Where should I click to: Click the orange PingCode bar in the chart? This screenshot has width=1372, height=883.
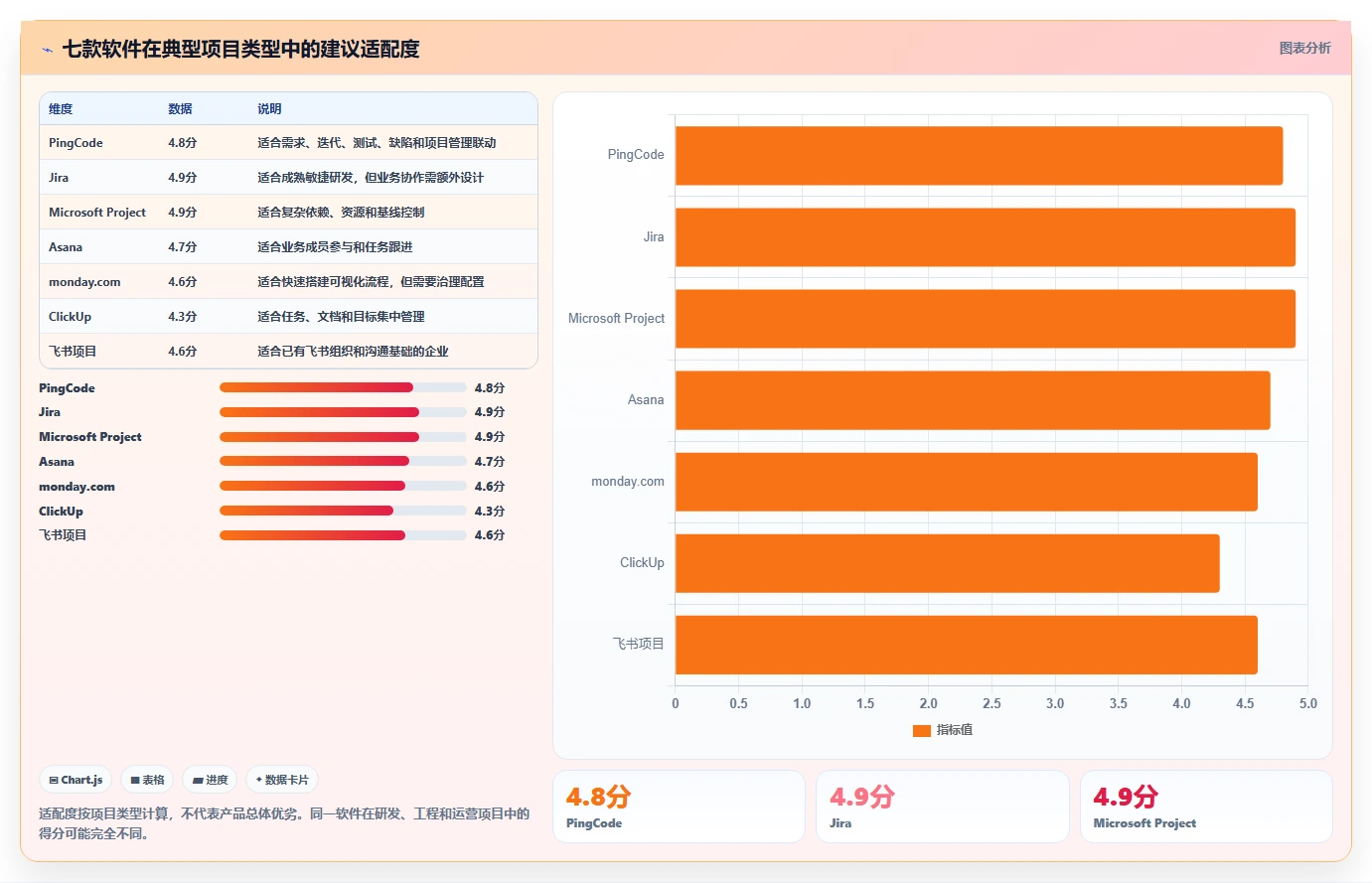point(979,155)
